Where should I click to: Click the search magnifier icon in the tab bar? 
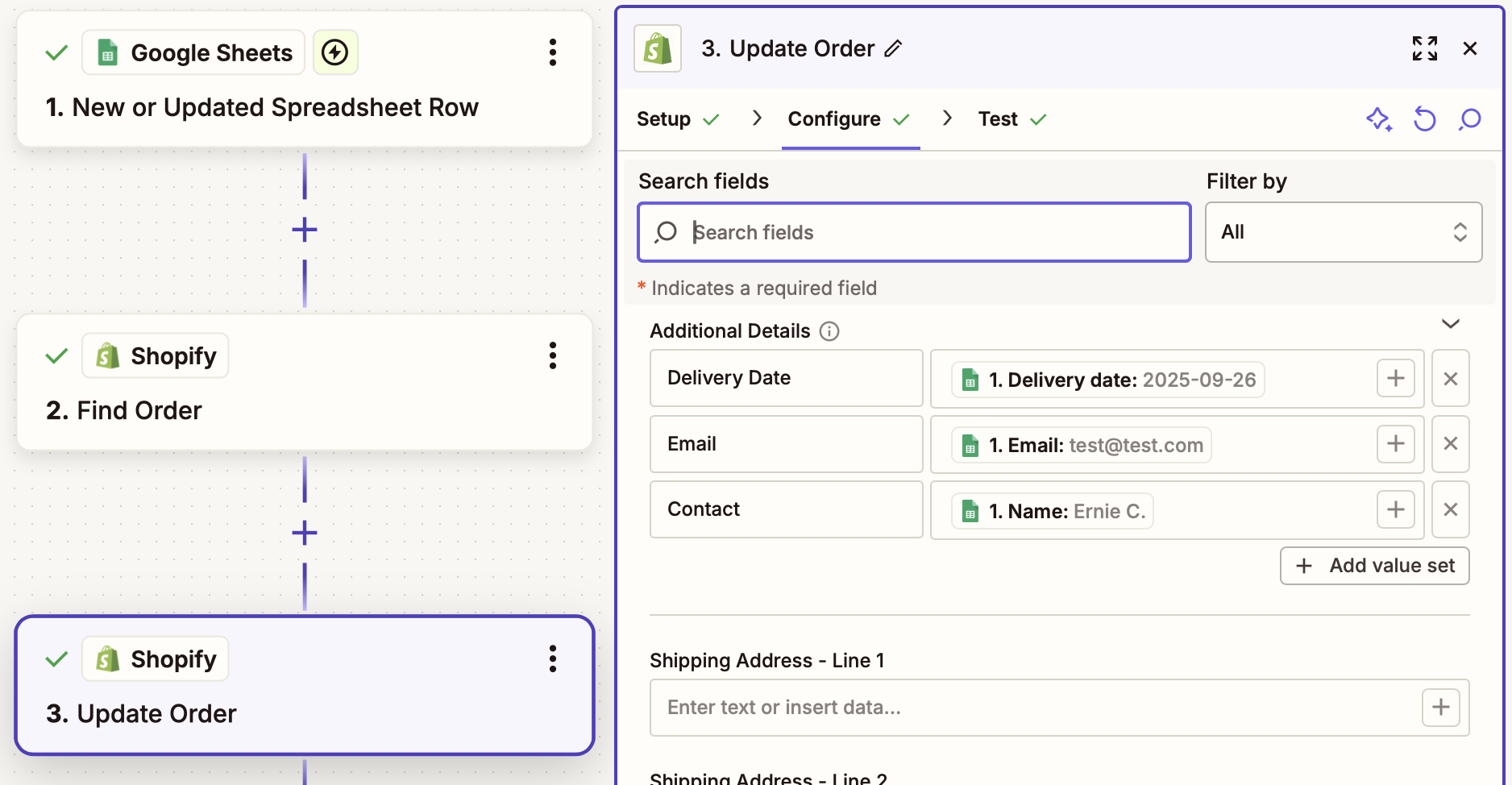(x=1470, y=119)
